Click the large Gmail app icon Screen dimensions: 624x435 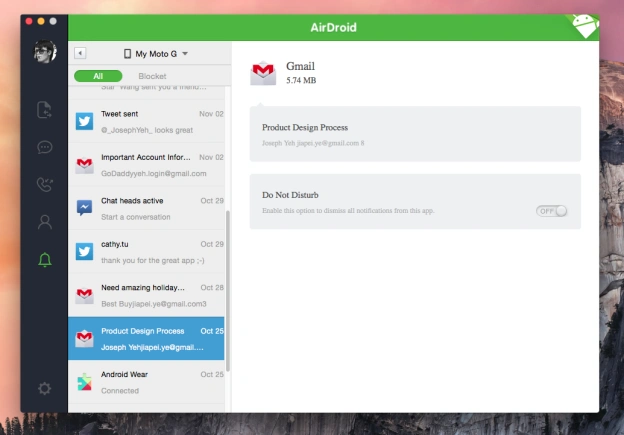click(263, 73)
